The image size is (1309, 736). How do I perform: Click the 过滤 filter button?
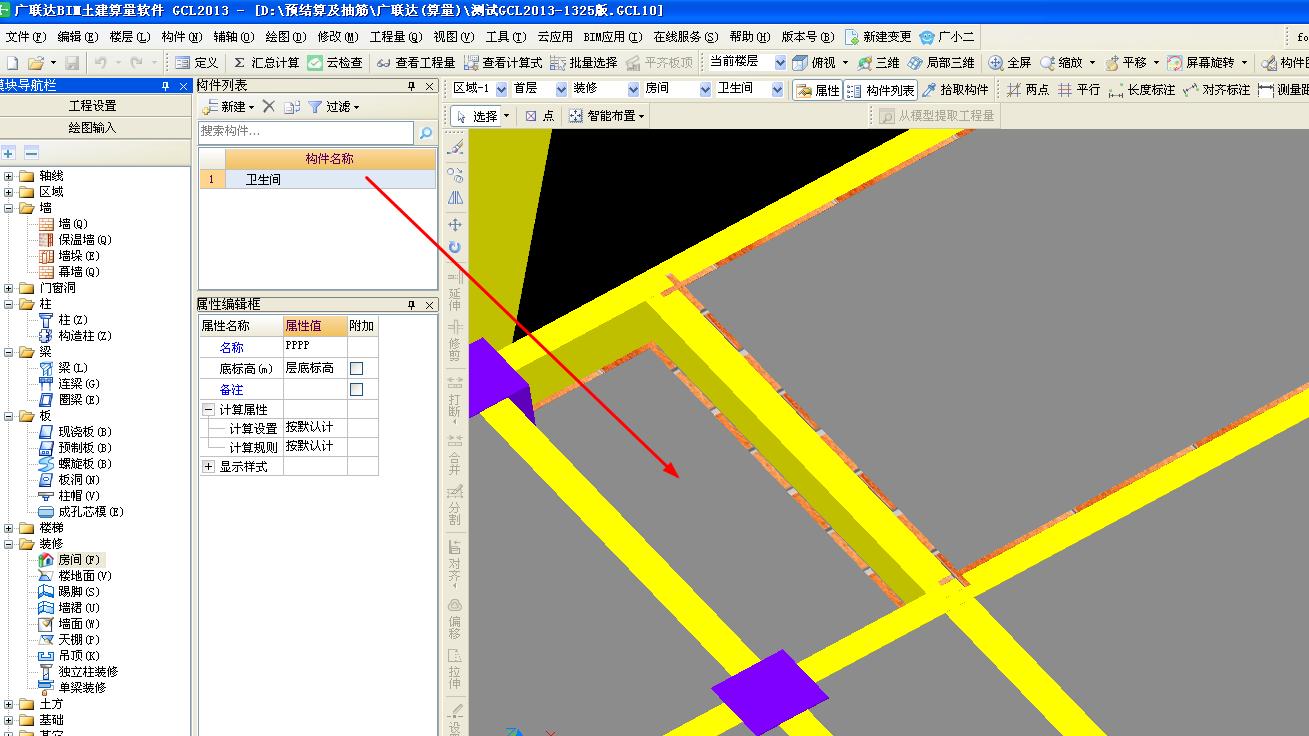click(334, 107)
